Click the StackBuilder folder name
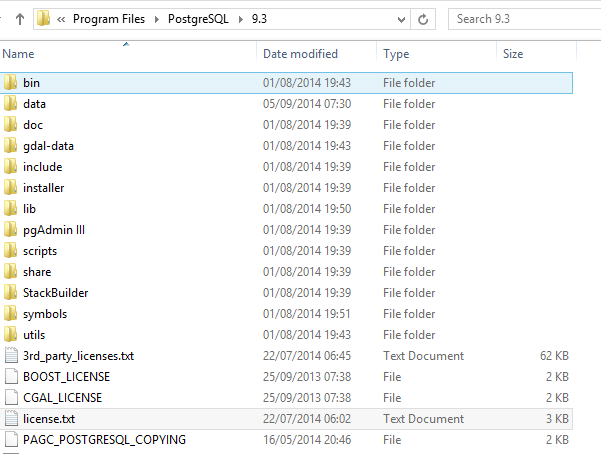 click(x=56, y=293)
